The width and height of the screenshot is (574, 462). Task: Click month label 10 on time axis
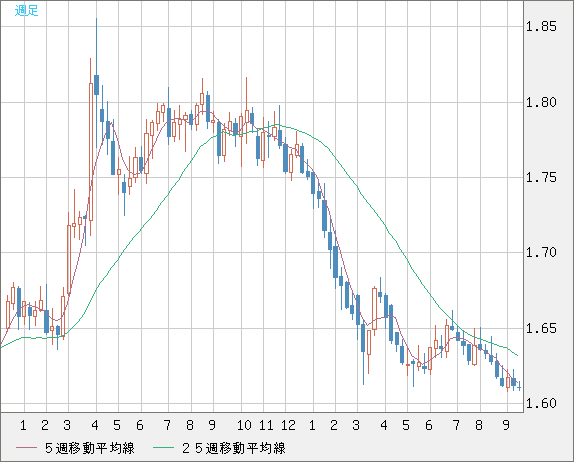[244, 425]
